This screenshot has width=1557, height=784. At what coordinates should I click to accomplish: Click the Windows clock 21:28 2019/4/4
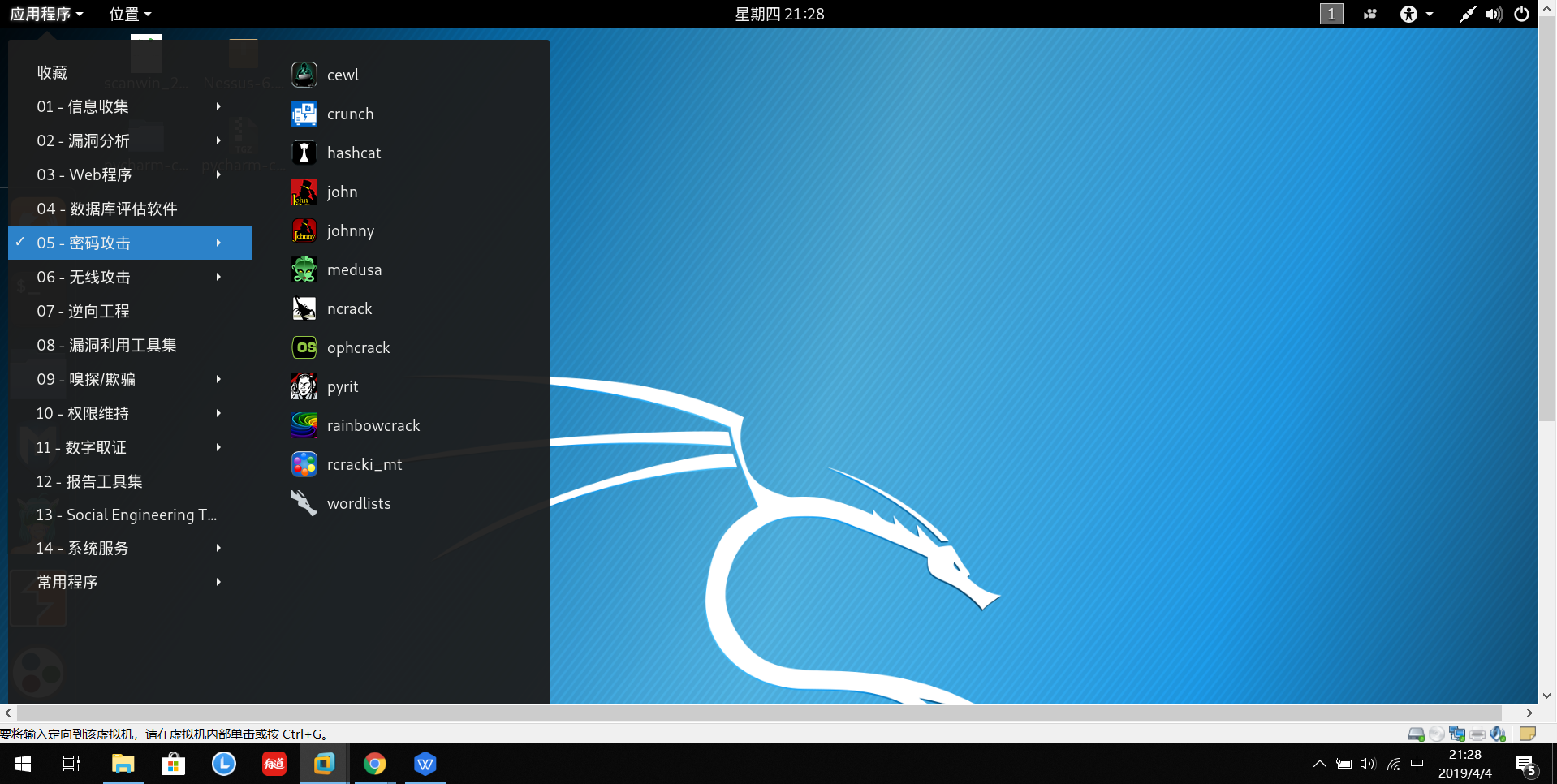point(1465,764)
